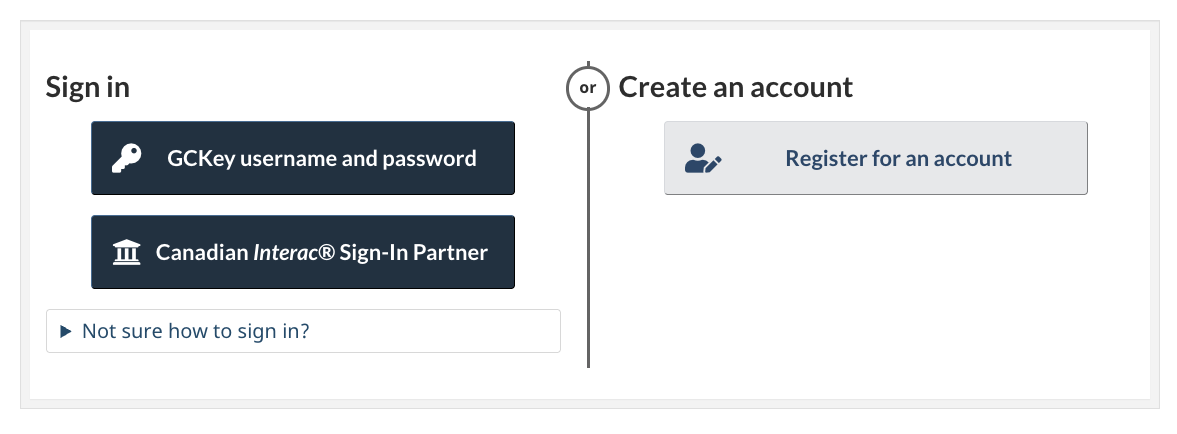The width and height of the screenshot is (1177, 434).
Task: Click the "Create an account" heading
Action: pyautogui.click(x=735, y=87)
